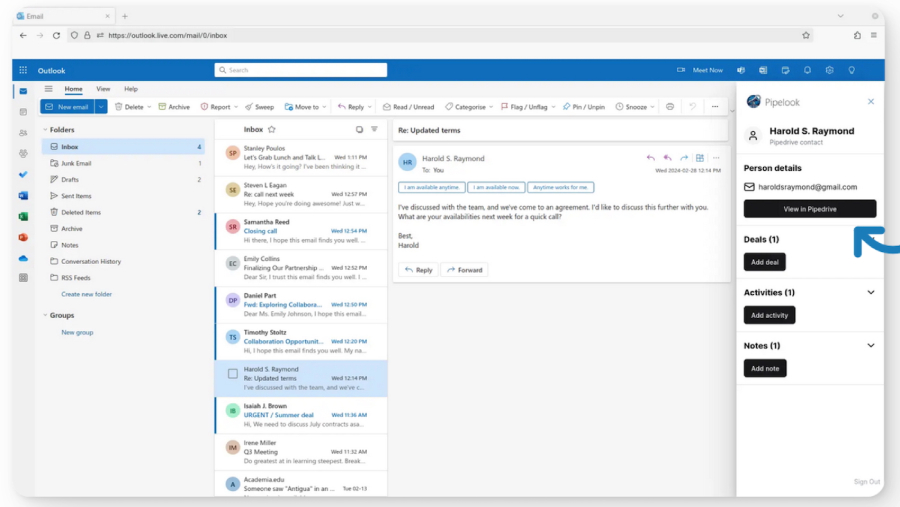Open message more actions ellipsis
This screenshot has height=507, width=900.
coord(716,158)
